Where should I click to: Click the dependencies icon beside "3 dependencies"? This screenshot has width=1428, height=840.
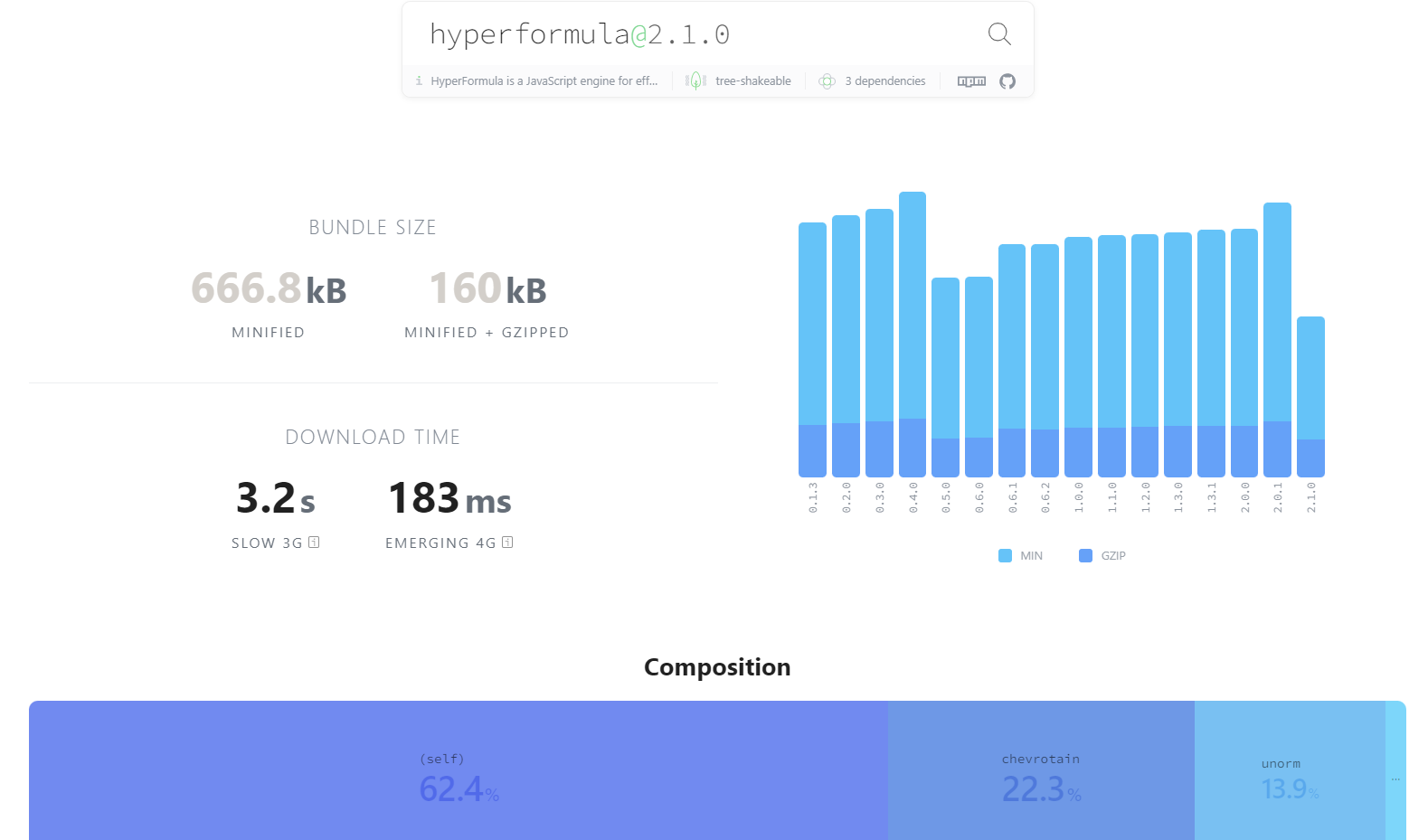(827, 81)
